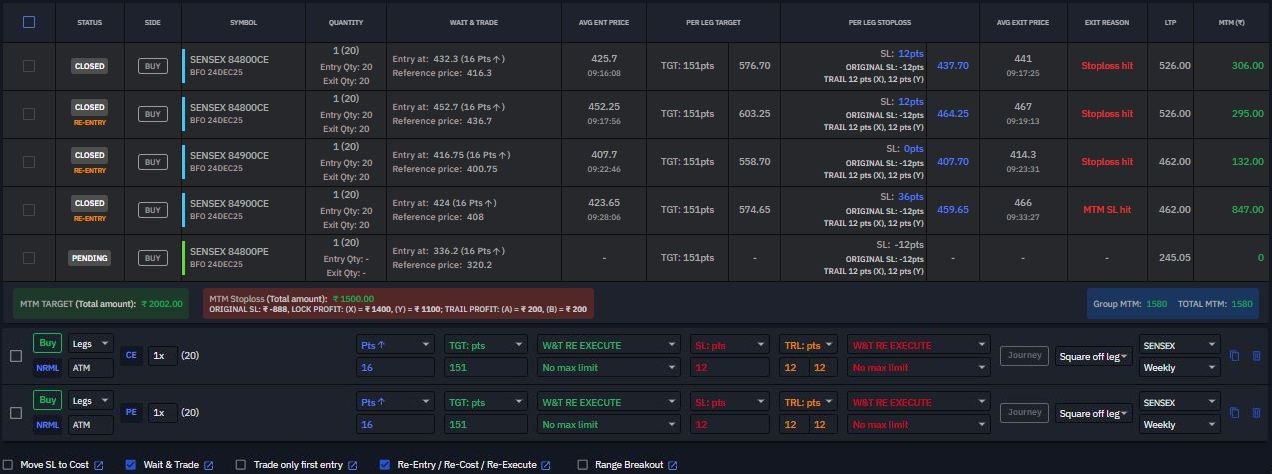
Task: Expand the CE leg TGT: pts dropdown
Action: [486, 345]
